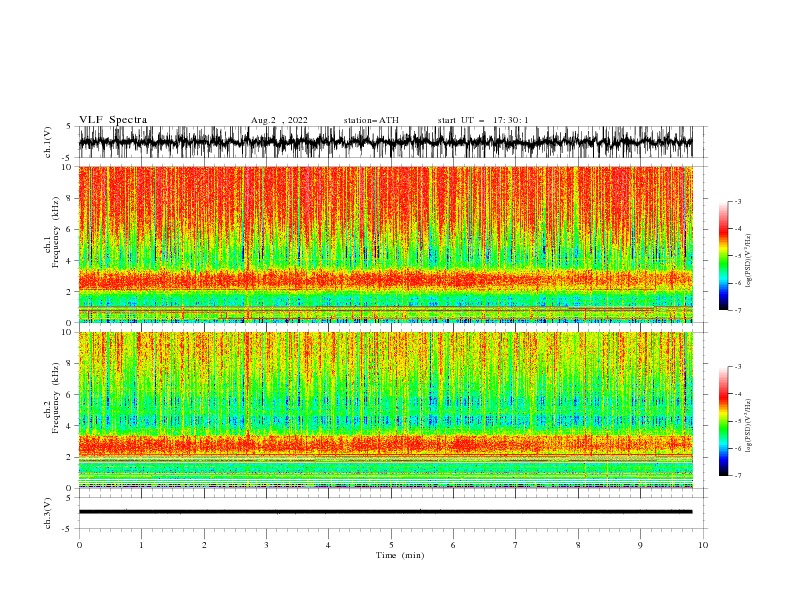
Task: Click the 'start UT = 17:30:1' label
Action: point(483,120)
